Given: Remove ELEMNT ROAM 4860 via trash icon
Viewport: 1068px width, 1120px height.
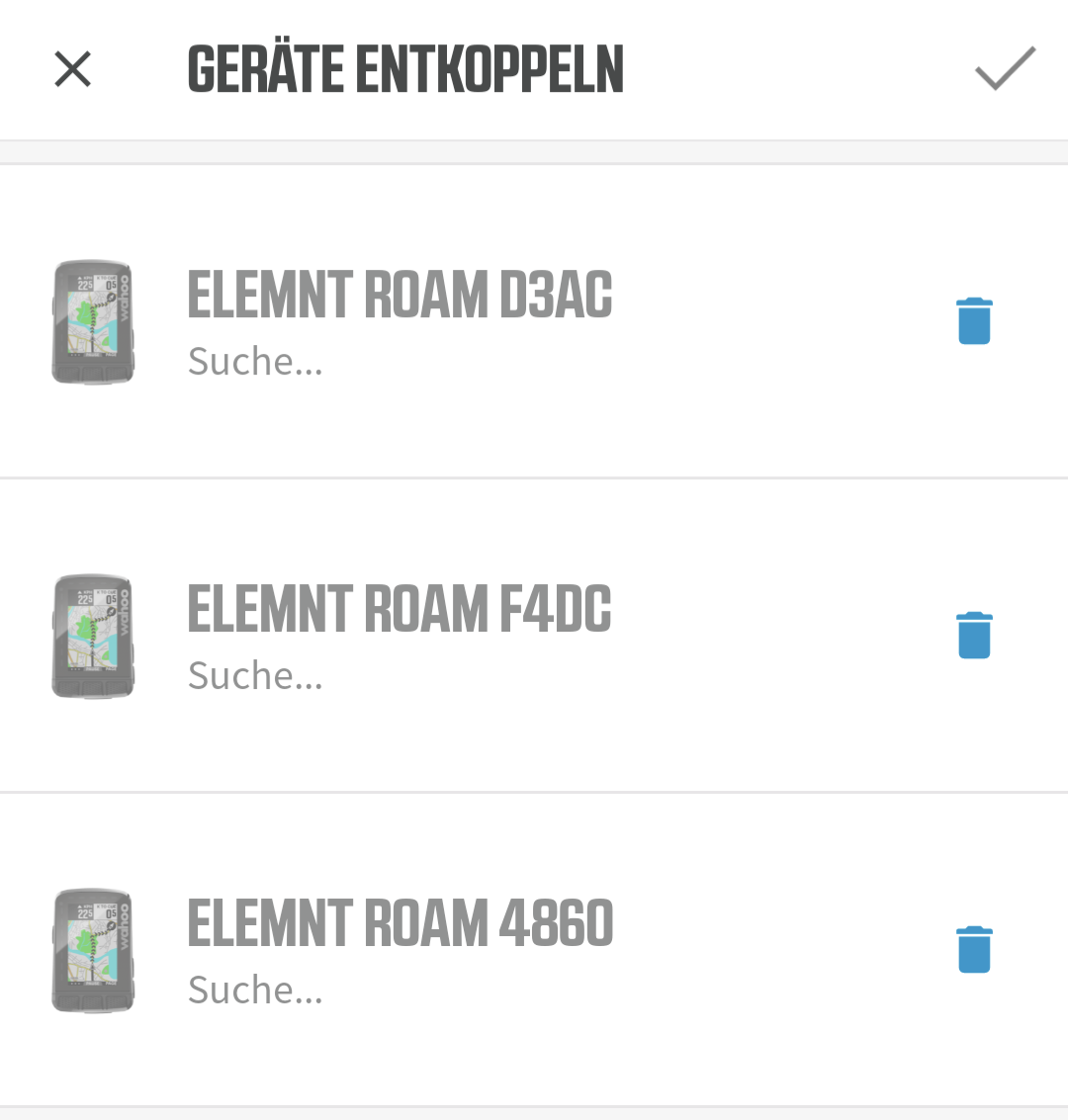Looking at the screenshot, I should [x=974, y=949].
